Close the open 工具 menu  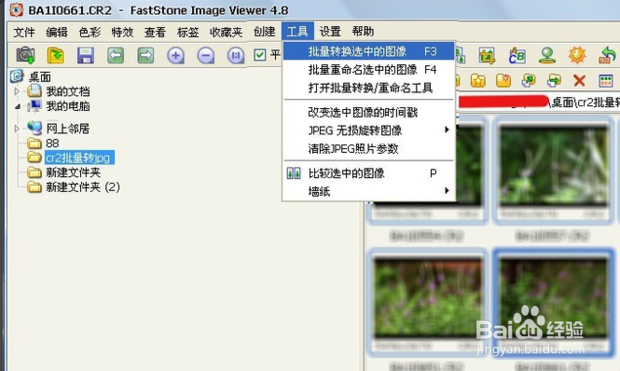tap(297, 31)
